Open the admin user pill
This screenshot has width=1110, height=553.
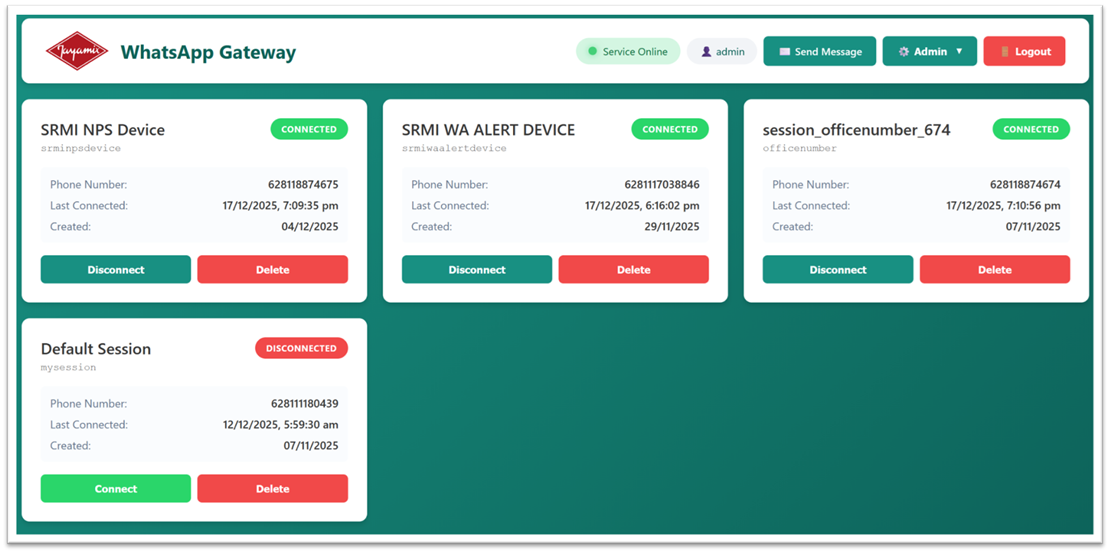[x=722, y=51]
